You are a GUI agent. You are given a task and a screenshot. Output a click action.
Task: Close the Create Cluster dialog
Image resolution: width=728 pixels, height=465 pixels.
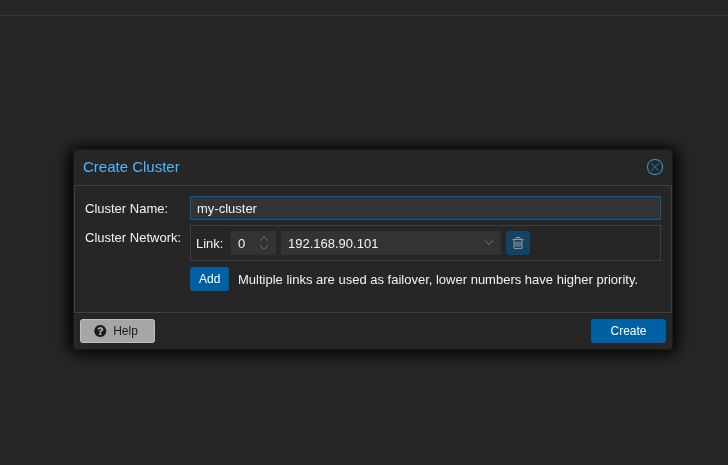pyautogui.click(x=655, y=167)
